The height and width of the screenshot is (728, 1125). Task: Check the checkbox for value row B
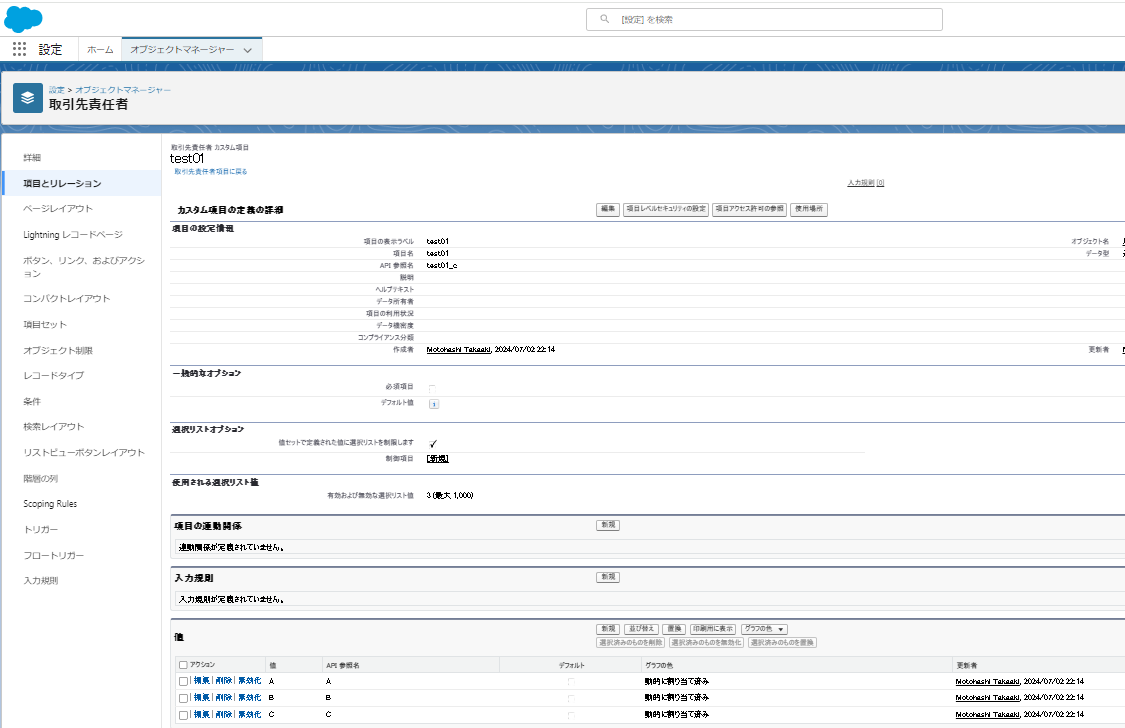coord(183,698)
